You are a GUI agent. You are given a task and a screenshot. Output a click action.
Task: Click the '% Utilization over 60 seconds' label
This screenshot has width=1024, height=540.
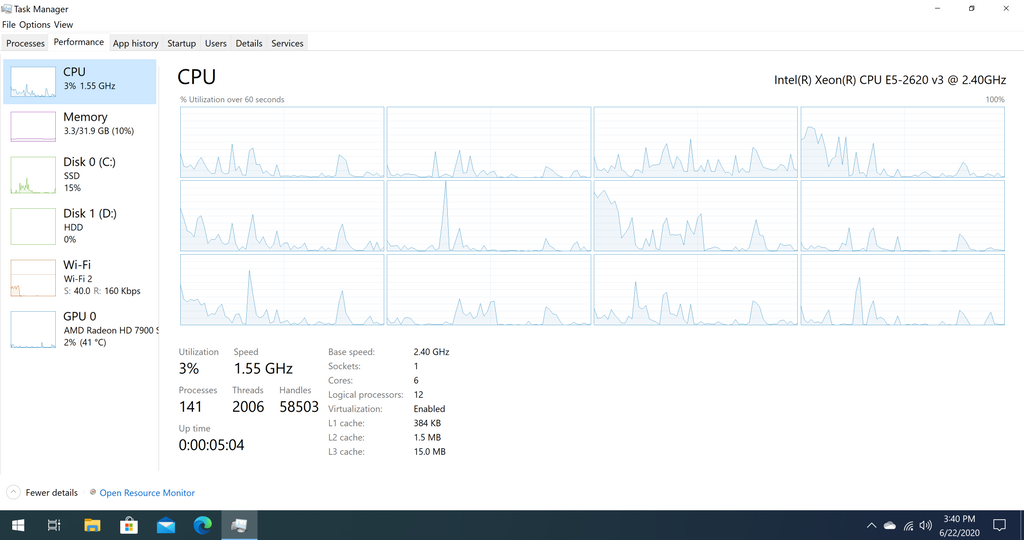coord(232,99)
